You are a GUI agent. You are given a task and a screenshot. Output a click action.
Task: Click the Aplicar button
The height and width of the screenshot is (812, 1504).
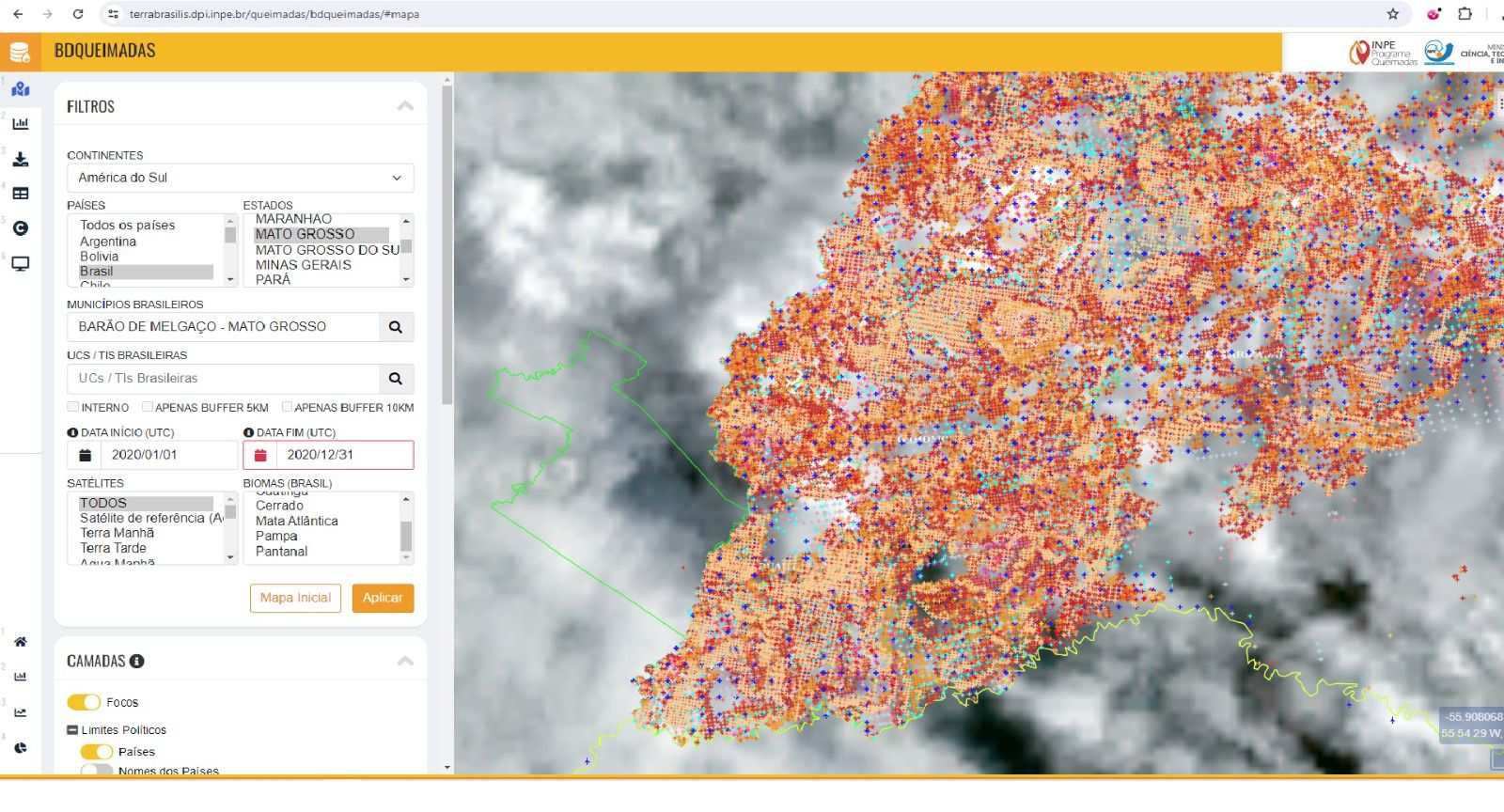[383, 598]
